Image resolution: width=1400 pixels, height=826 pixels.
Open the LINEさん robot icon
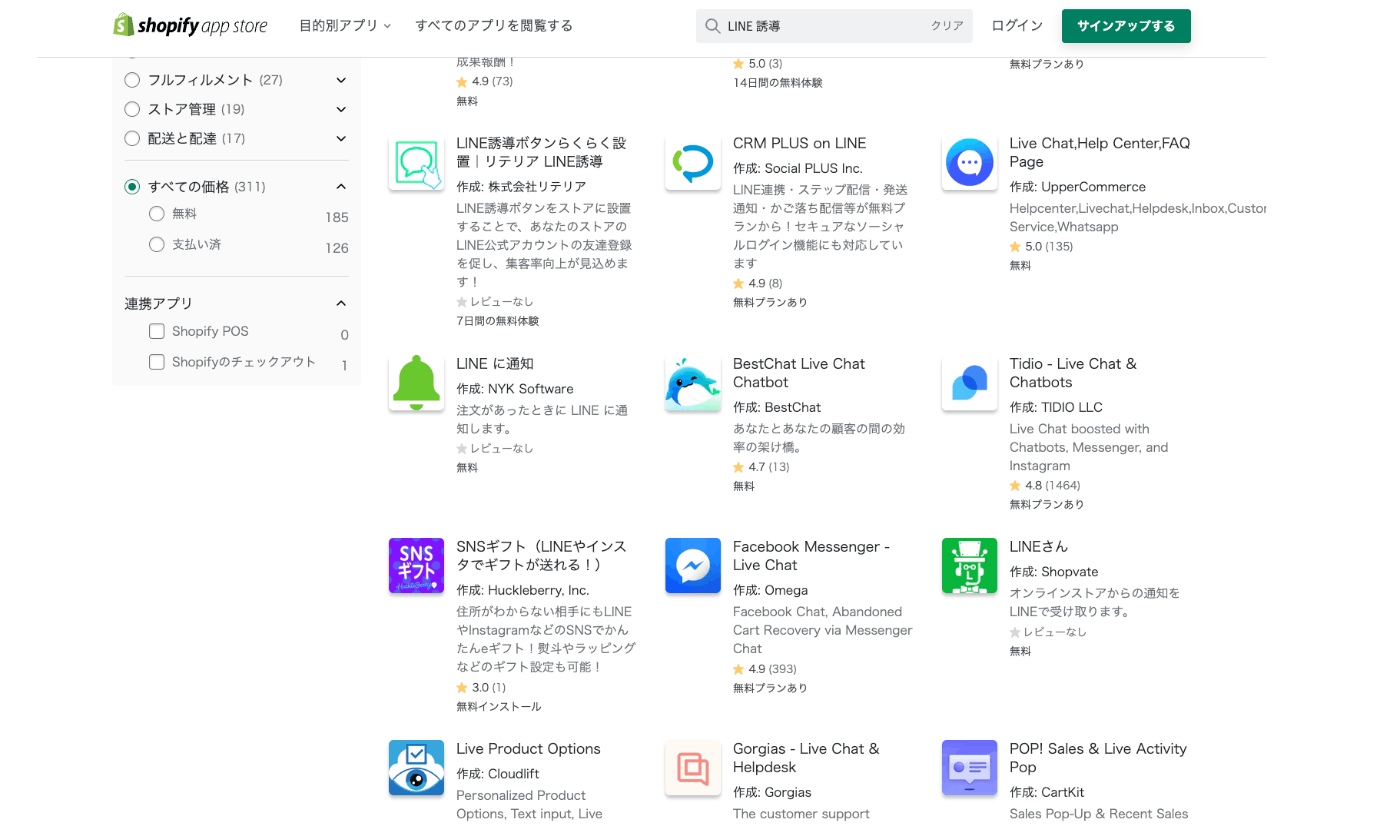(x=969, y=566)
